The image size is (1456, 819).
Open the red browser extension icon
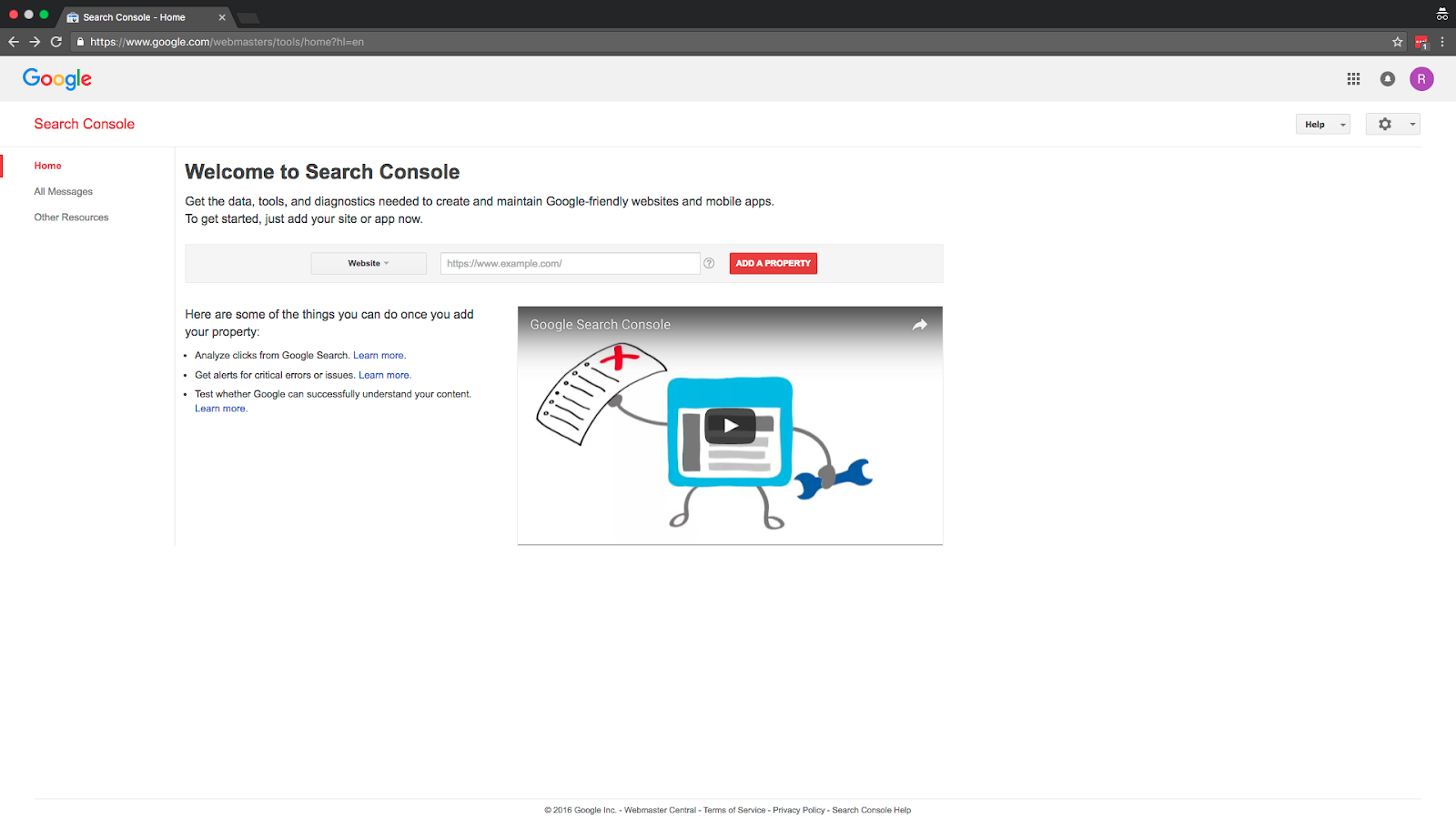[x=1421, y=42]
